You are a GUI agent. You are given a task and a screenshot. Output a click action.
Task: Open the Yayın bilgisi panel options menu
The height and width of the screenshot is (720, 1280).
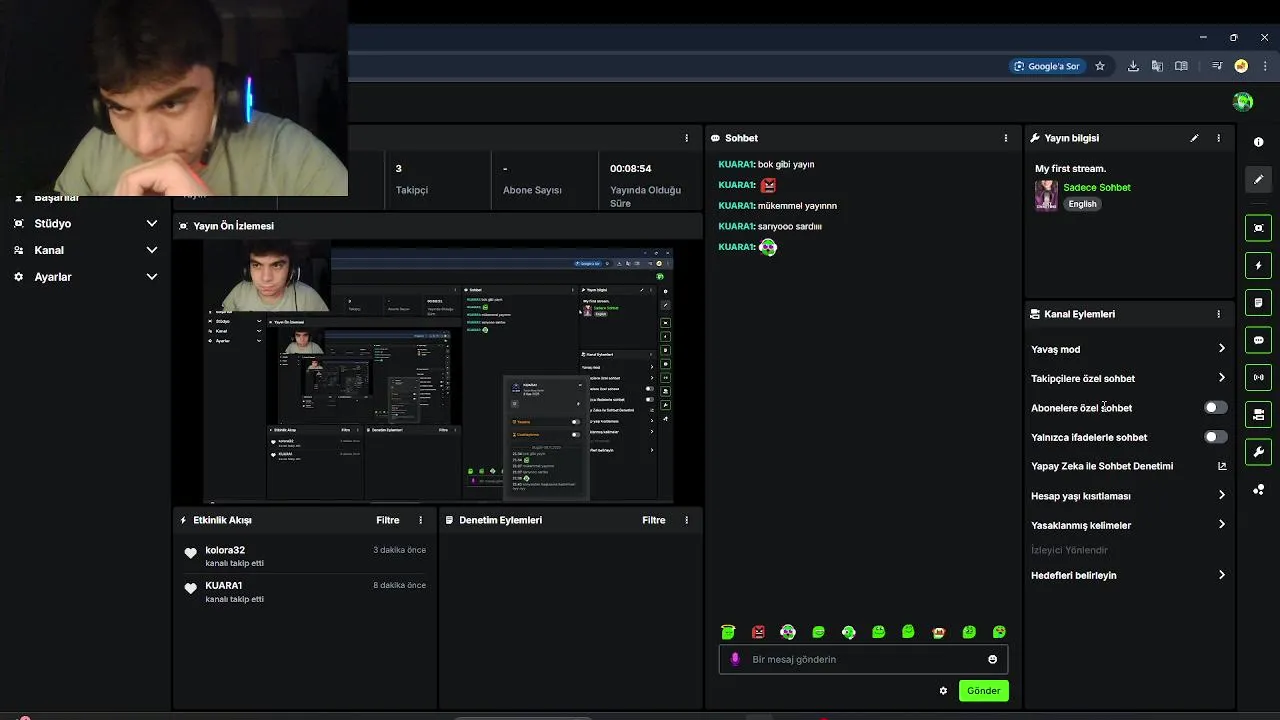click(x=1218, y=138)
